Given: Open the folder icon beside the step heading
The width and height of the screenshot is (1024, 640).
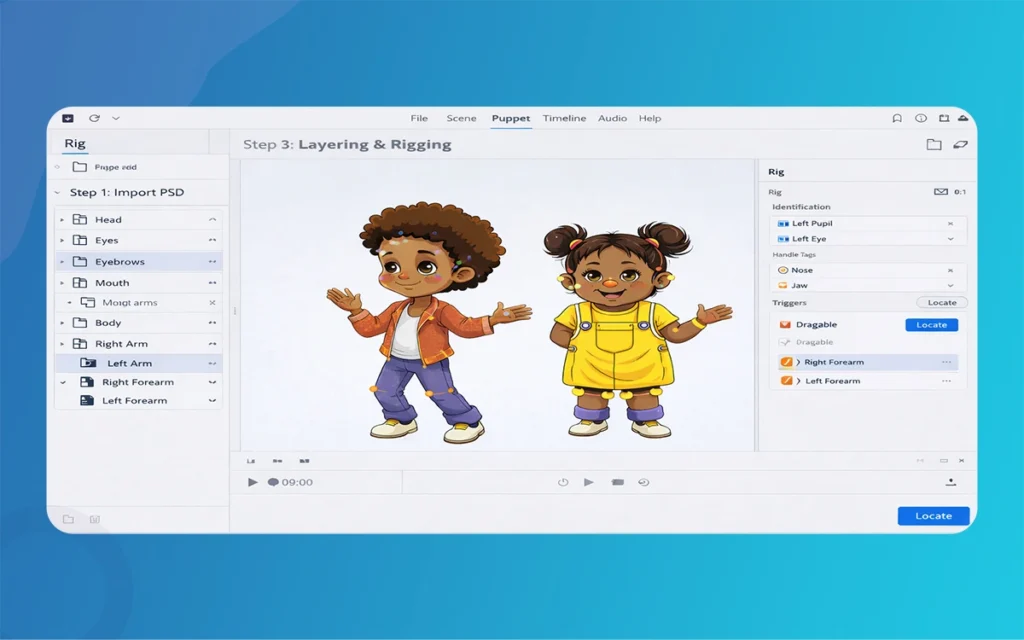Looking at the screenshot, I should point(933,145).
